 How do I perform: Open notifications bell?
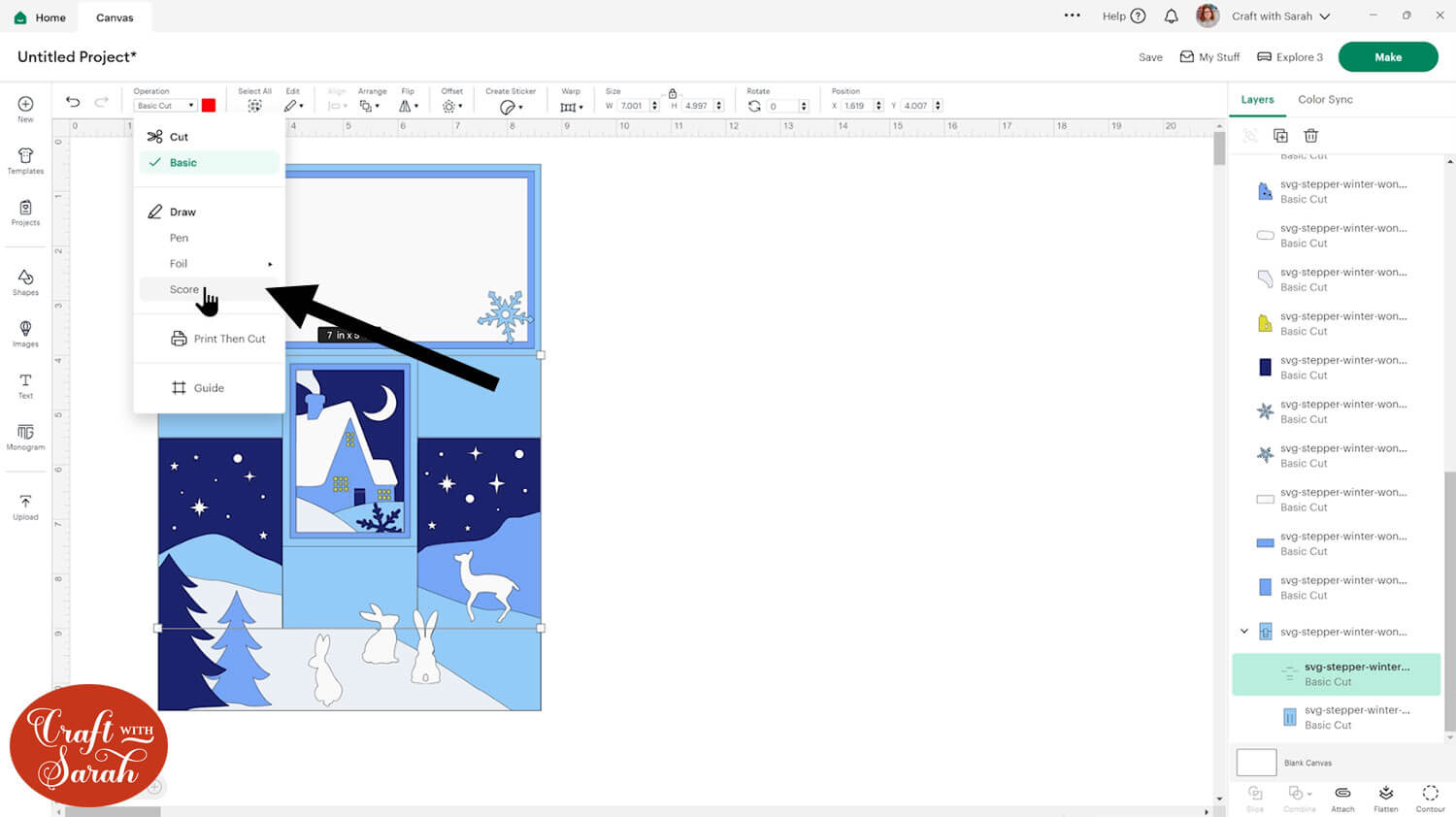[x=1172, y=16]
